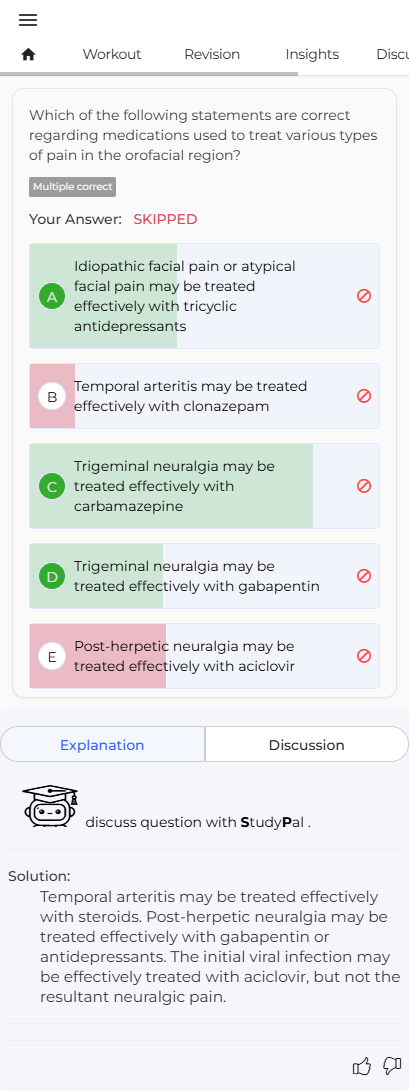The height and width of the screenshot is (1091, 409).
Task: Select option D circle badge
Action: (51, 577)
